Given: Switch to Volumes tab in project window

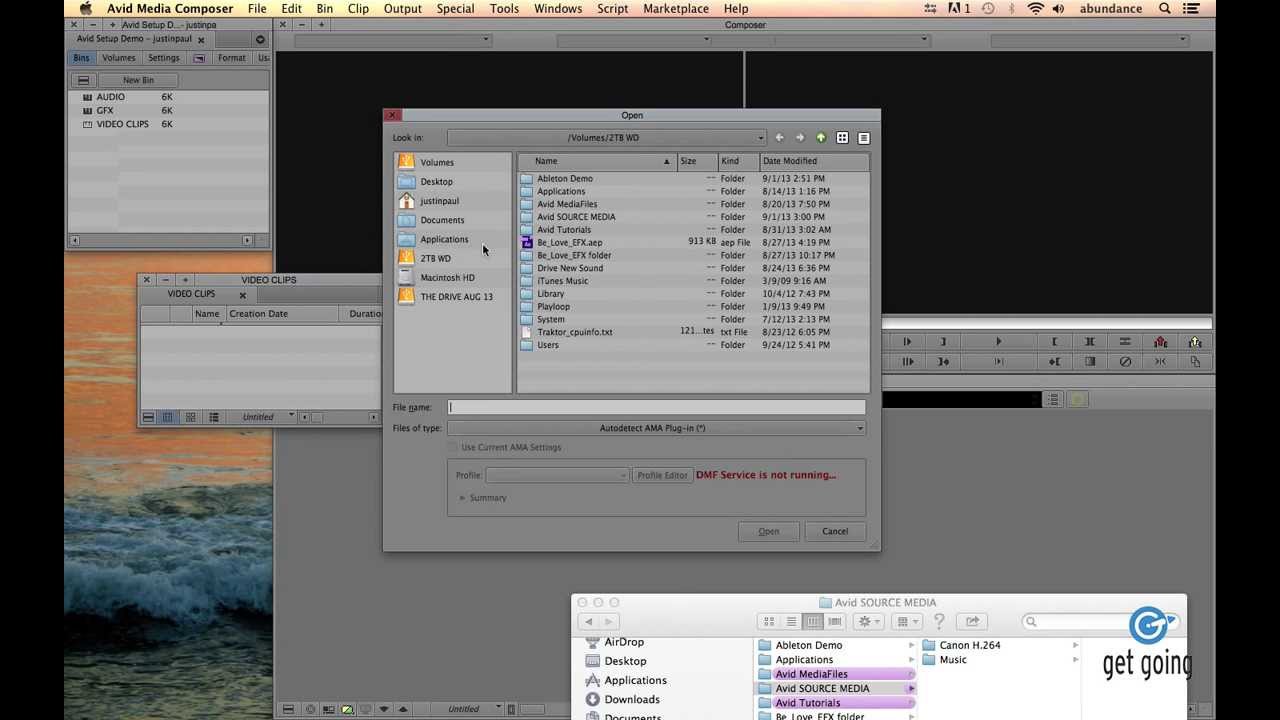Looking at the screenshot, I should coord(119,58).
